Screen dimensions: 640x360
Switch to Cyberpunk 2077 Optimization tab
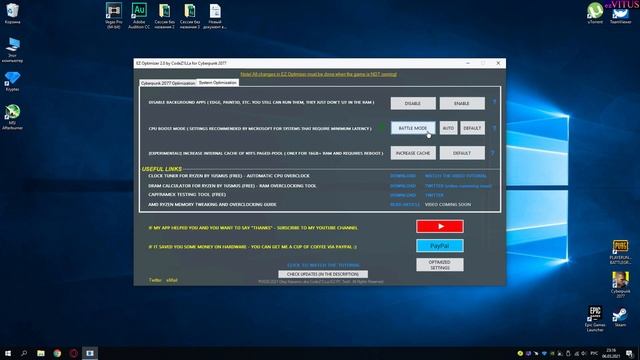click(168, 83)
